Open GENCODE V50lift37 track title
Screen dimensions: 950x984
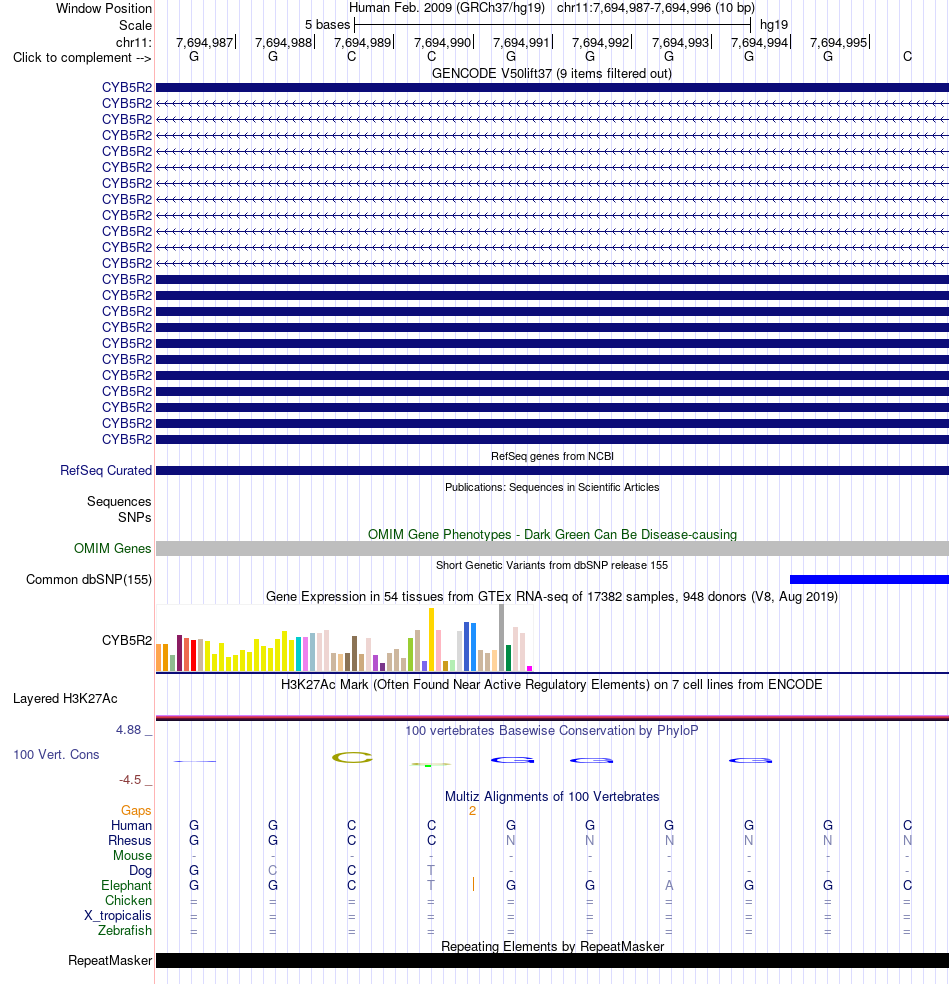552,73
